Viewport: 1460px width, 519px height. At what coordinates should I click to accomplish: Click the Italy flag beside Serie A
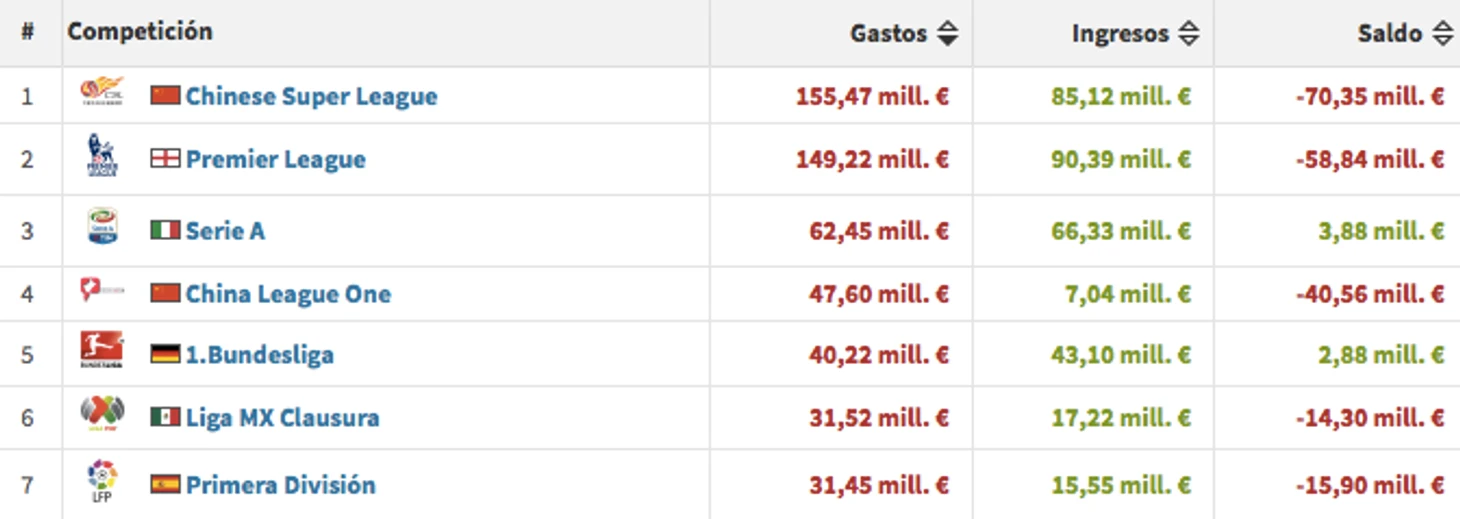click(x=165, y=231)
